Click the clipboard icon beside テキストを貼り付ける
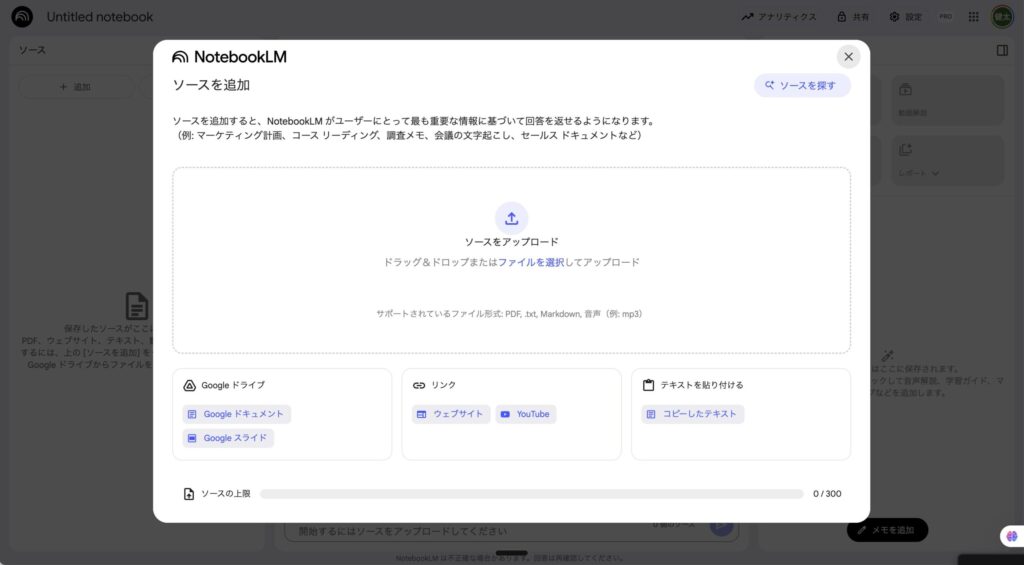1024x565 pixels. pyautogui.click(x=648, y=385)
